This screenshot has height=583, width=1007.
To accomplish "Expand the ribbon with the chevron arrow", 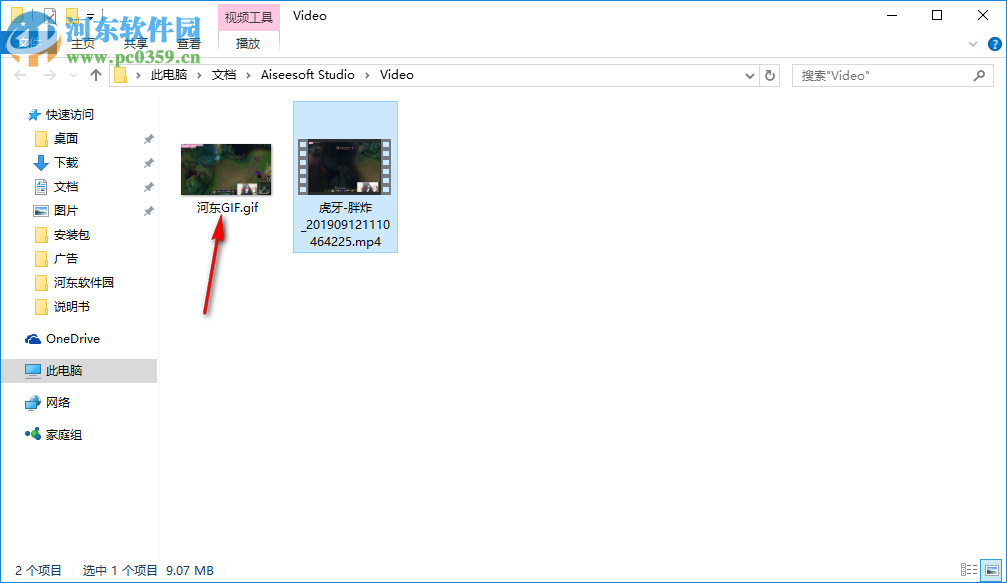I will (972, 44).
